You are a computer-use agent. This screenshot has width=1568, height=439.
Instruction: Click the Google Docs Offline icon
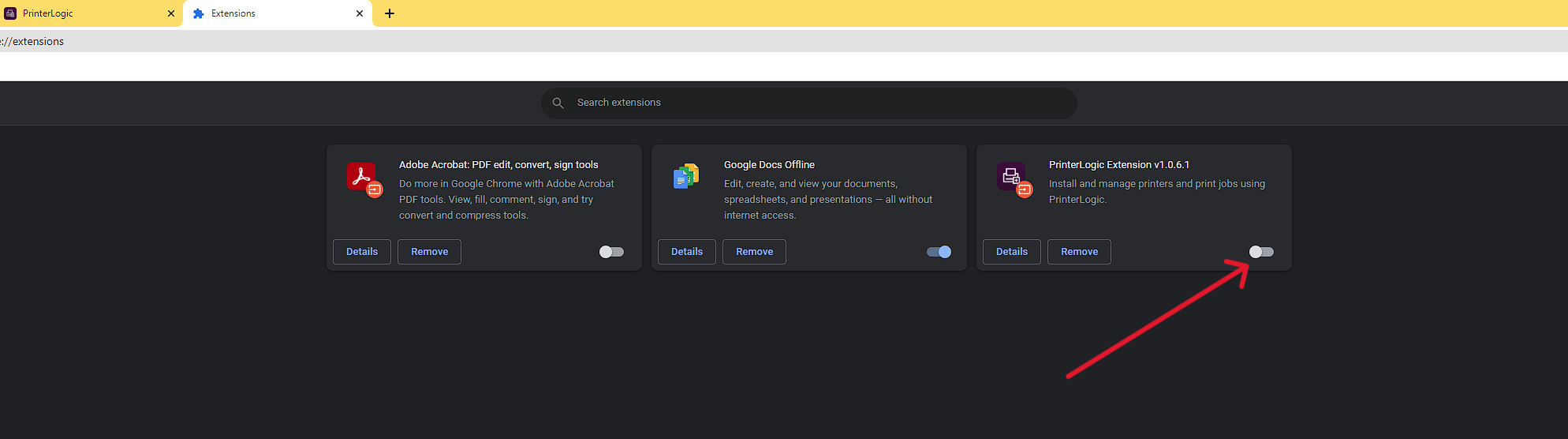click(686, 176)
